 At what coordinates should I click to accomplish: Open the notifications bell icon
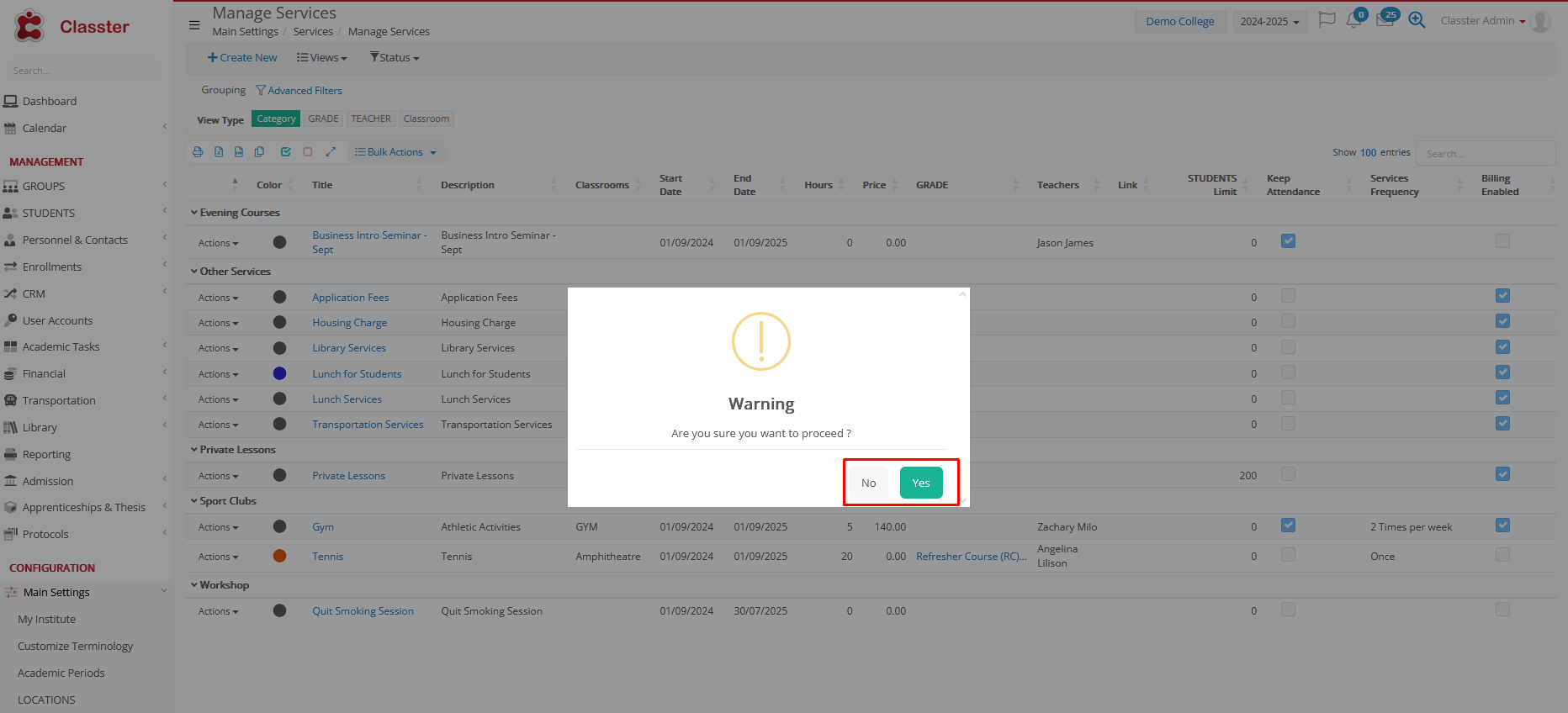(x=1353, y=20)
